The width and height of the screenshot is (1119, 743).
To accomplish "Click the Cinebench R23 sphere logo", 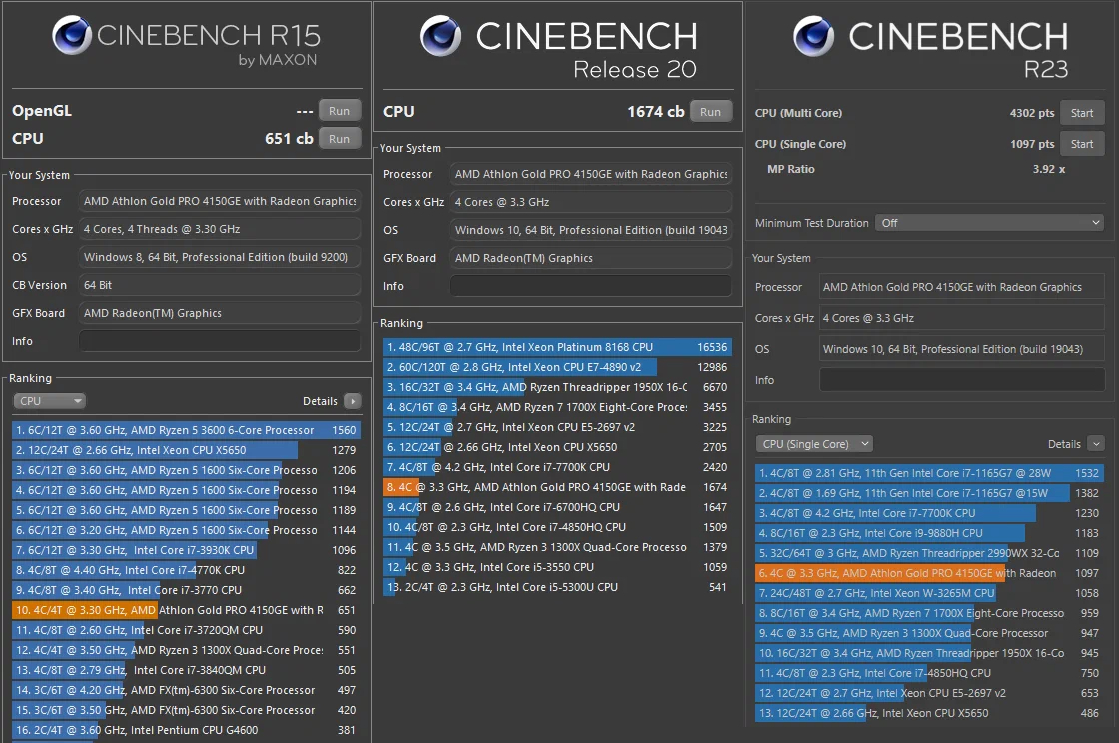I will [814, 37].
